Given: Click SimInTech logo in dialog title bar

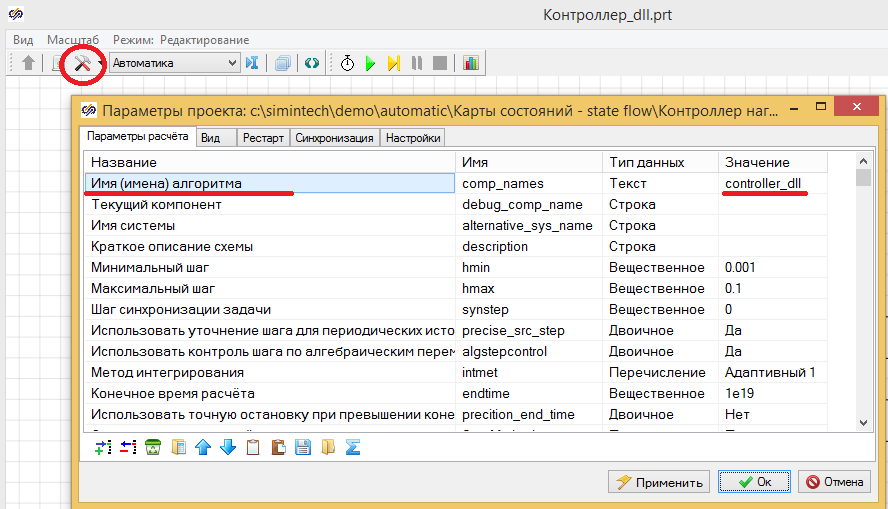Looking at the screenshot, I should (89, 110).
